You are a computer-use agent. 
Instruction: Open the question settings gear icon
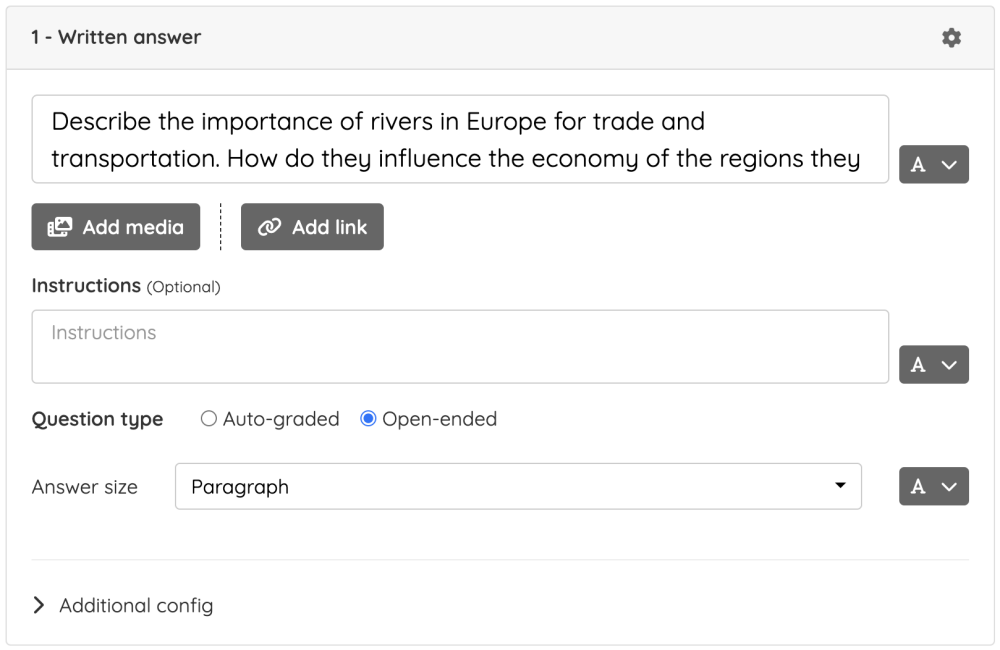pos(951,37)
